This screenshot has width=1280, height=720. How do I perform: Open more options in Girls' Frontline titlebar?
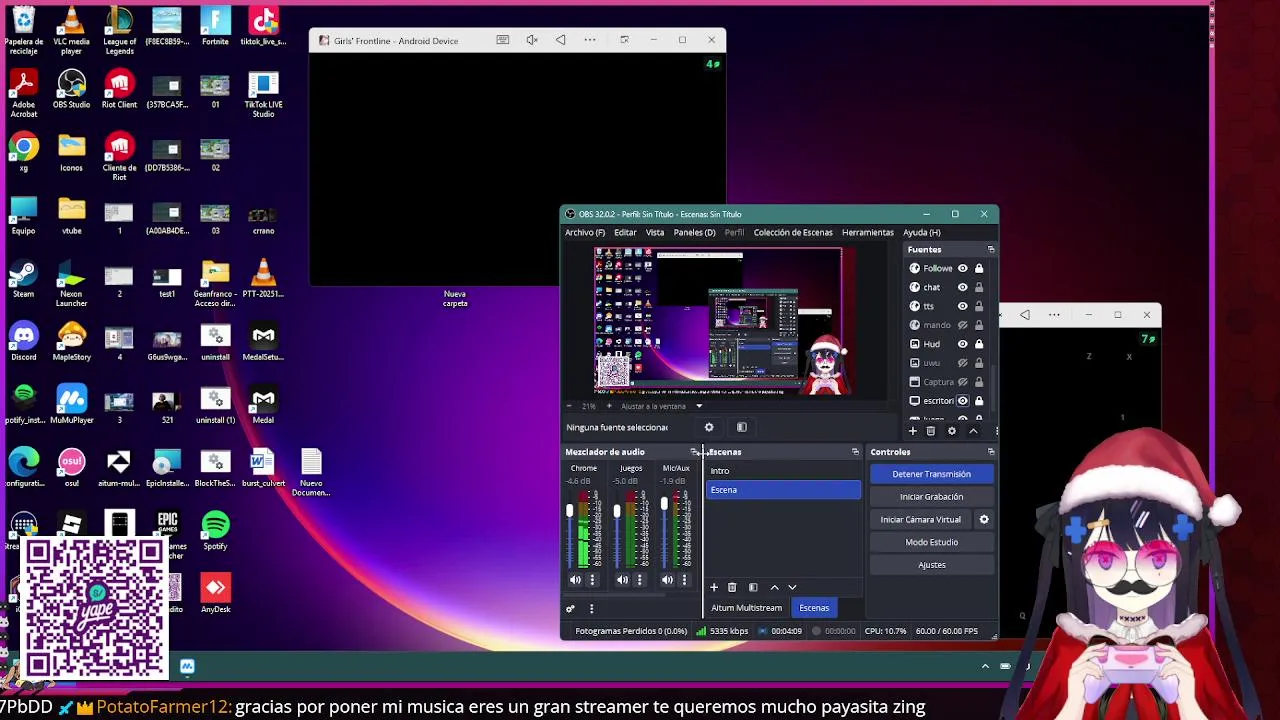(x=590, y=41)
